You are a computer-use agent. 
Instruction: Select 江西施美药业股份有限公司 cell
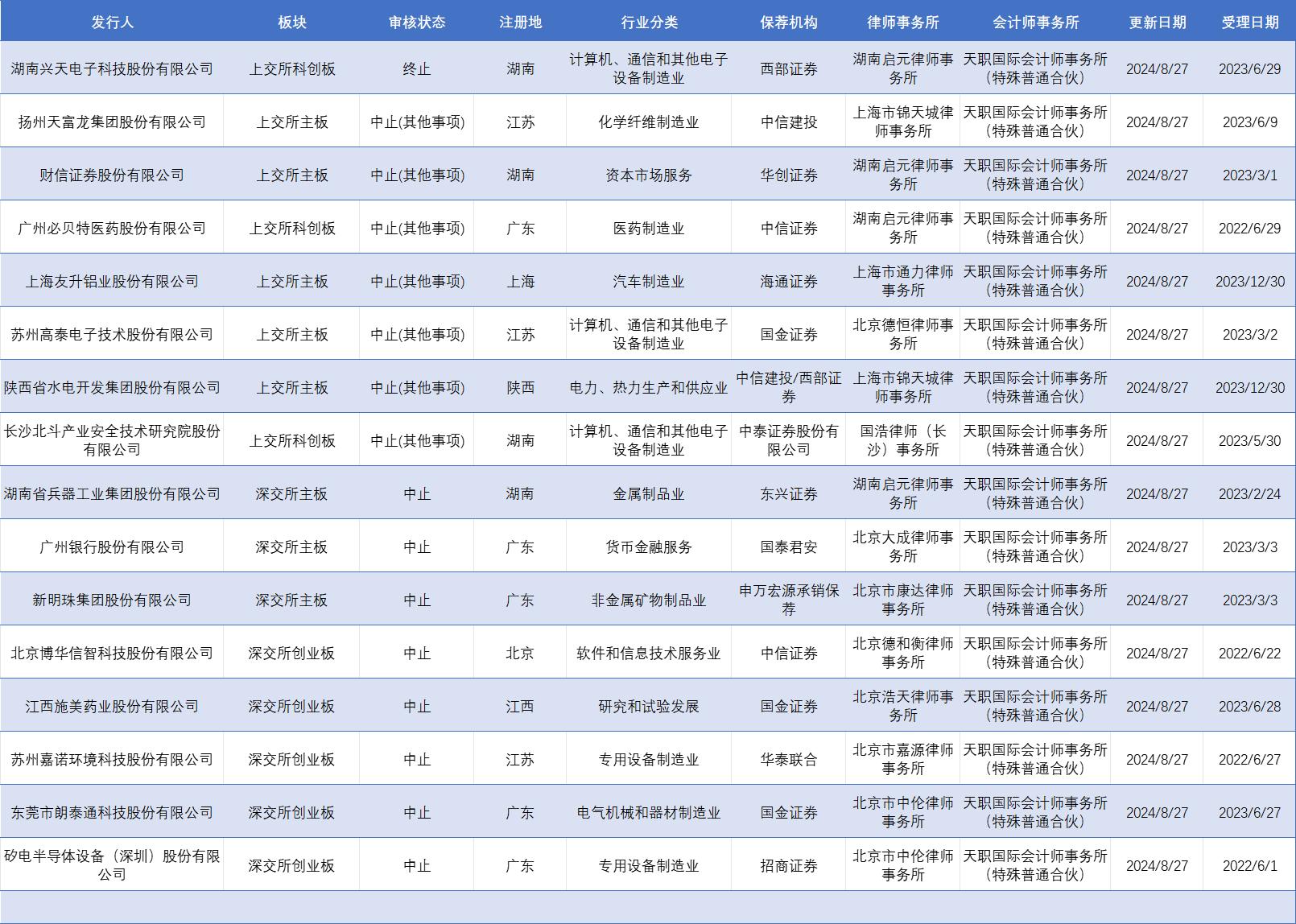tap(112, 707)
